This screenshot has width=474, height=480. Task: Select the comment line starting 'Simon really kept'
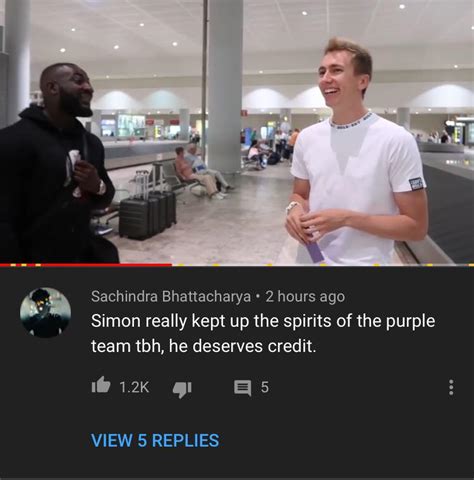coord(263,321)
